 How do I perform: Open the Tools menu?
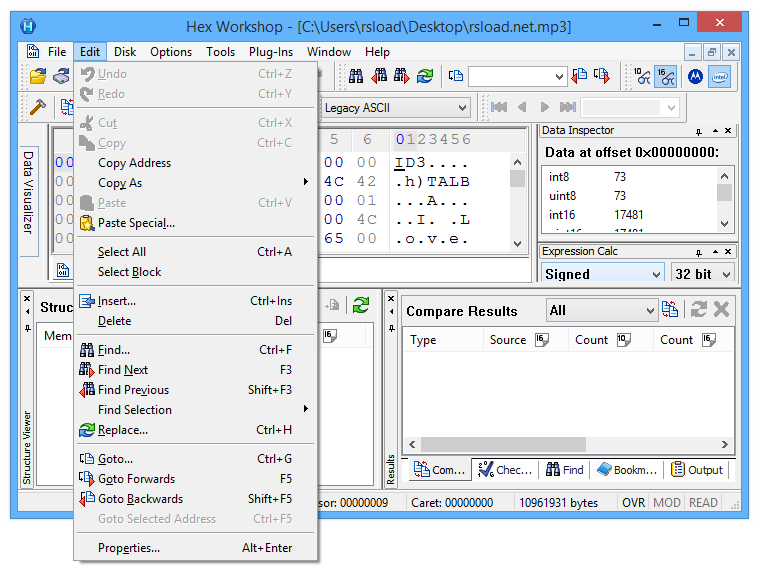pos(220,51)
